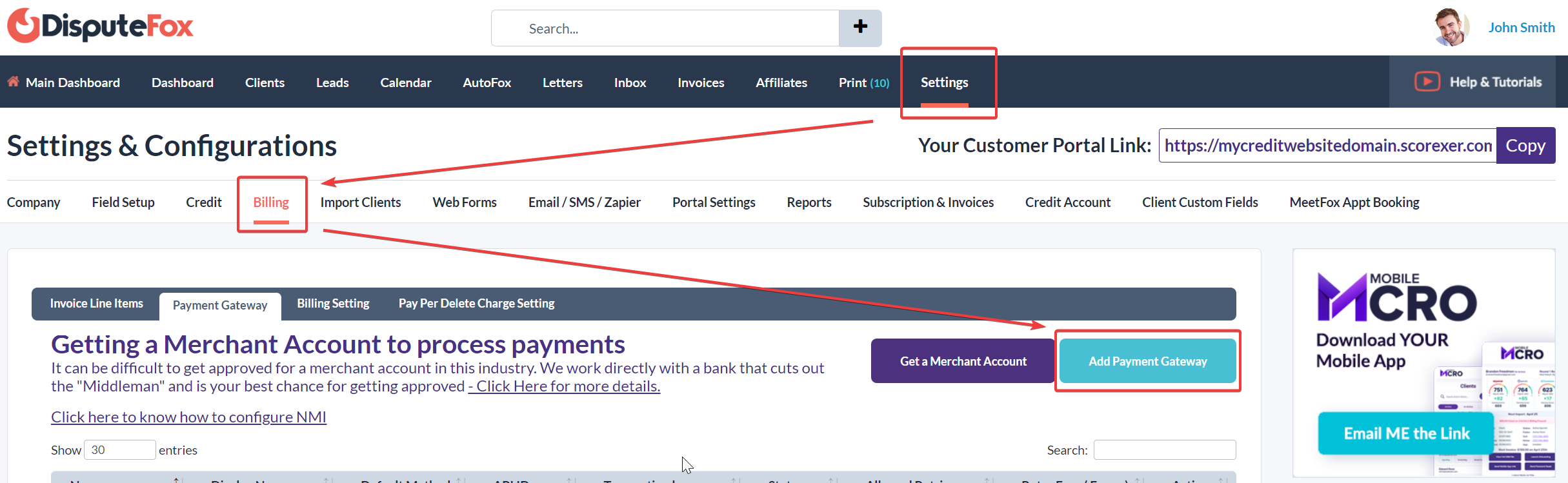Click the Get a Merchant Account button
The width and height of the screenshot is (1568, 483).
pos(963,361)
